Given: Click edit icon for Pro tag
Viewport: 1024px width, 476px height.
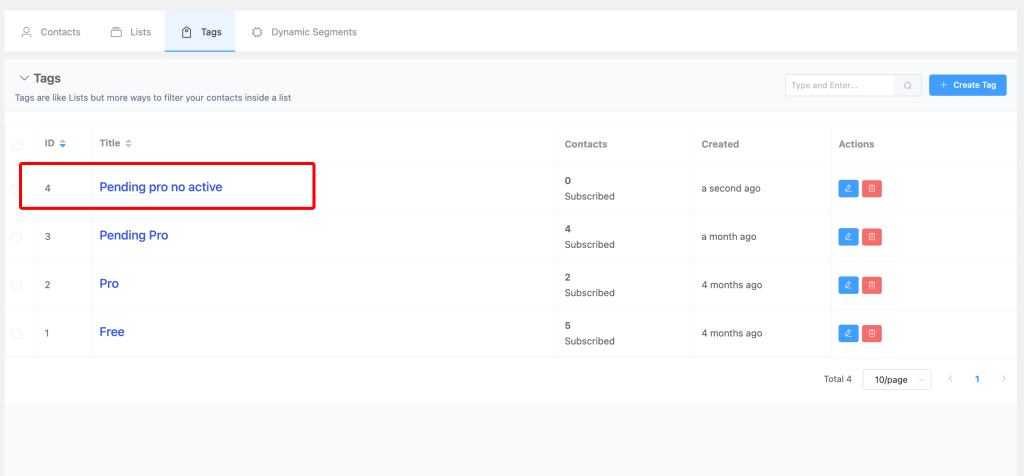Looking at the screenshot, I should coord(847,285).
